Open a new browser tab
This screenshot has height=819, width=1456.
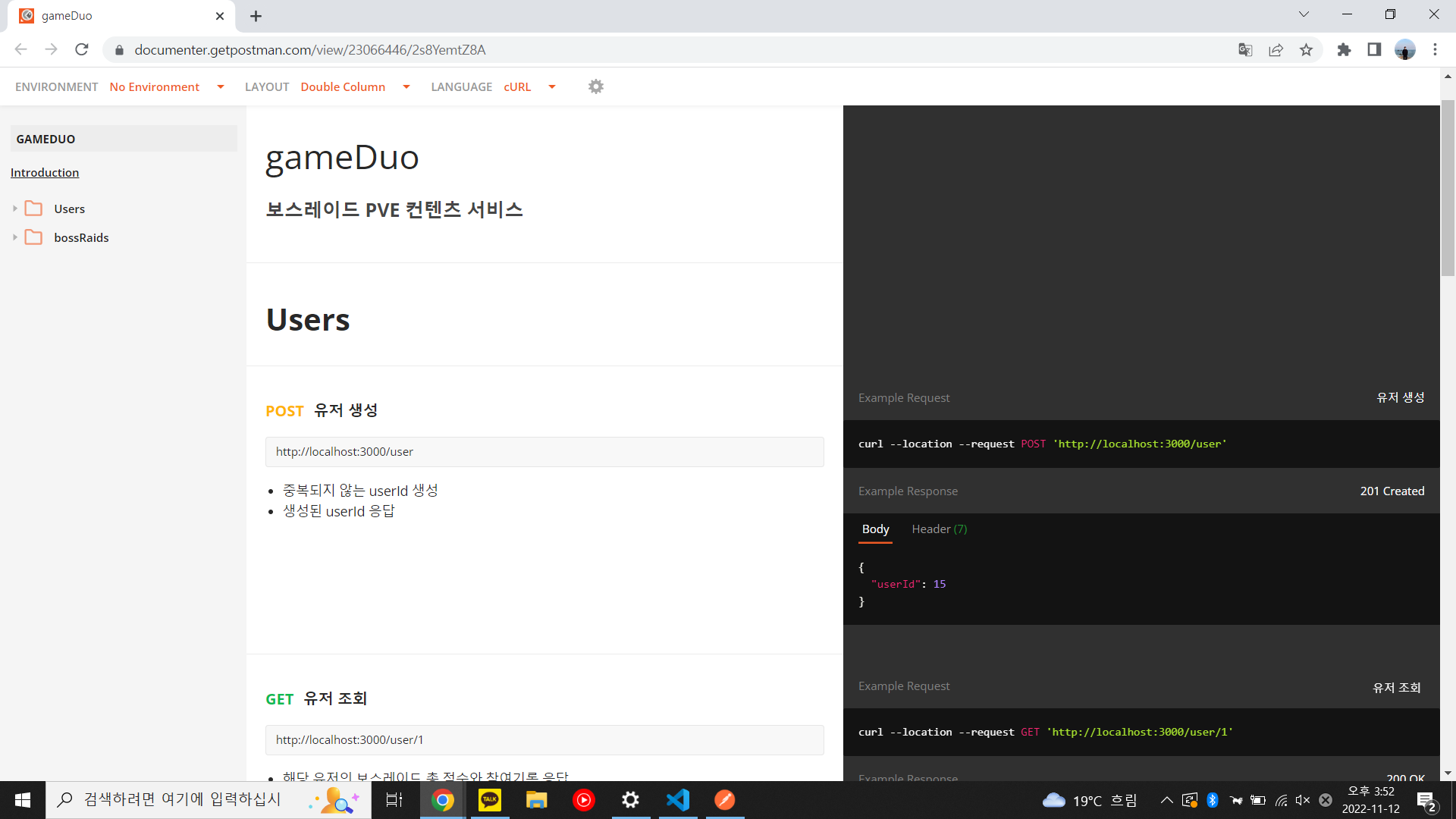pos(256,16)
